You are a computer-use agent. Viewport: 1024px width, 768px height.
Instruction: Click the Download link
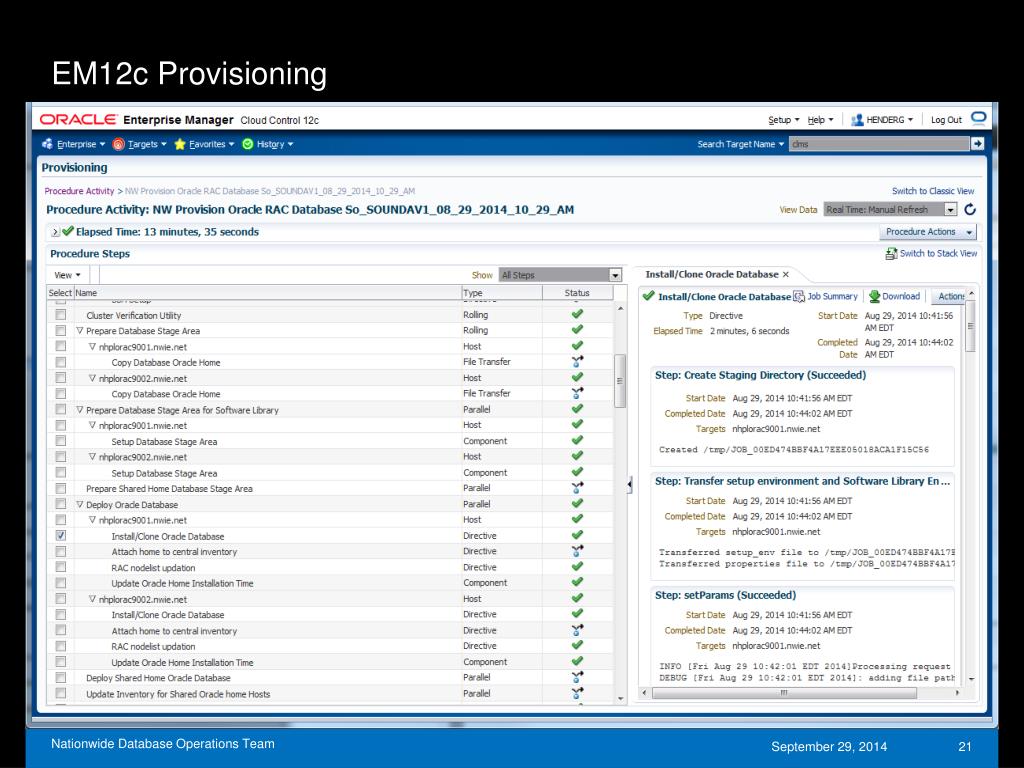(x=901, y=296)
